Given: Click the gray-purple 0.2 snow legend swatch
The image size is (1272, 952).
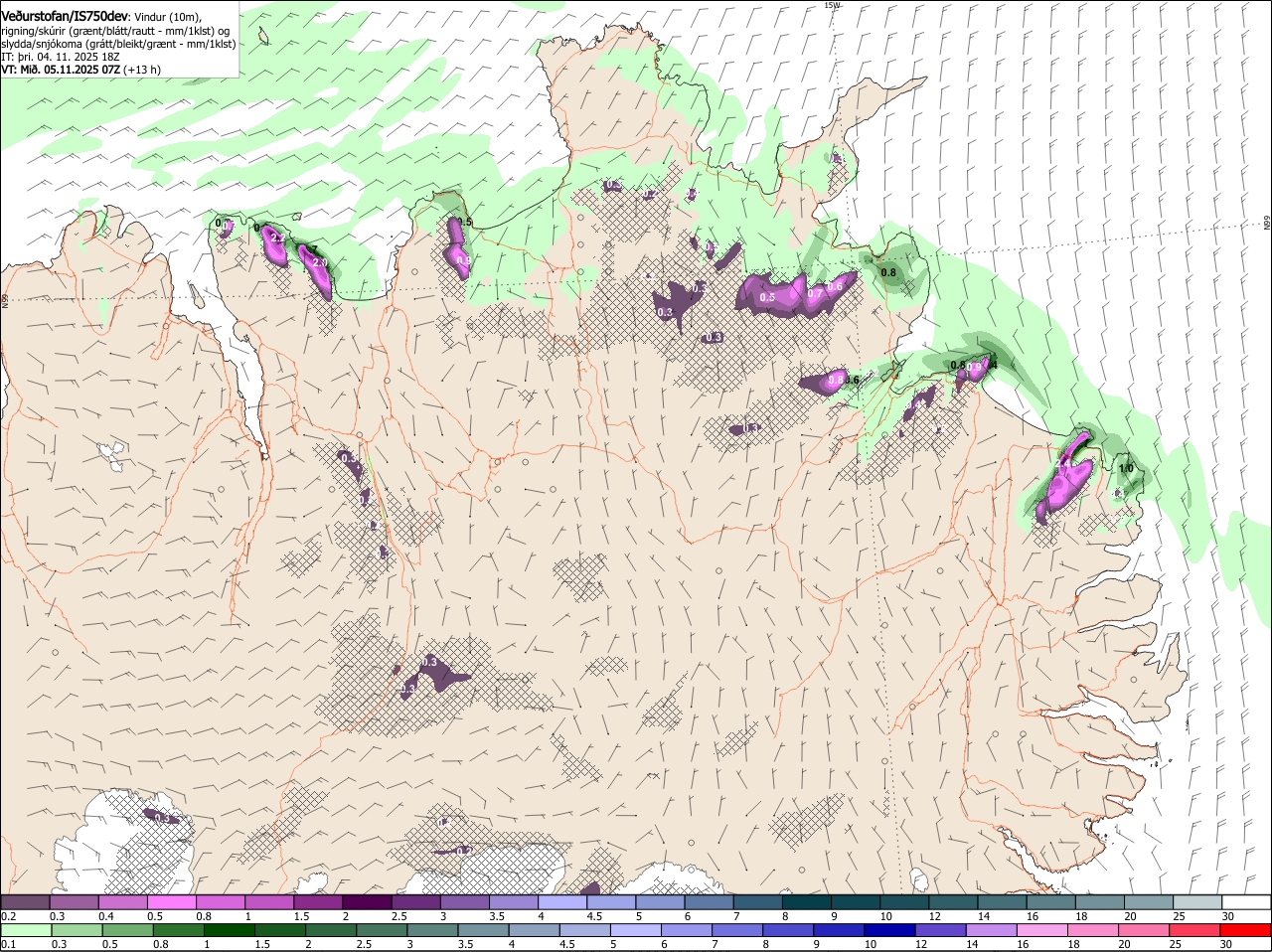Looking at the screenshot, I should 25,901.
